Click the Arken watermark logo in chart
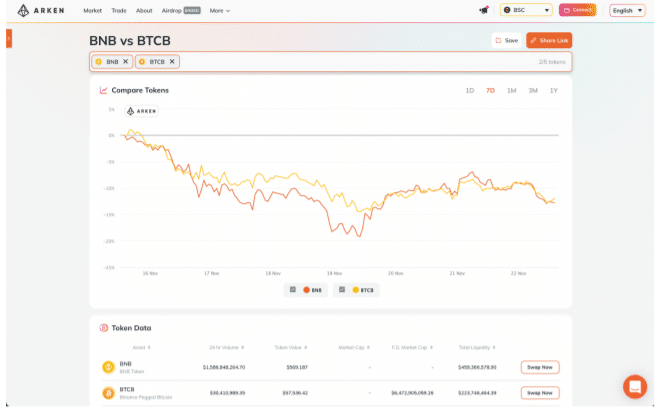 142,111
